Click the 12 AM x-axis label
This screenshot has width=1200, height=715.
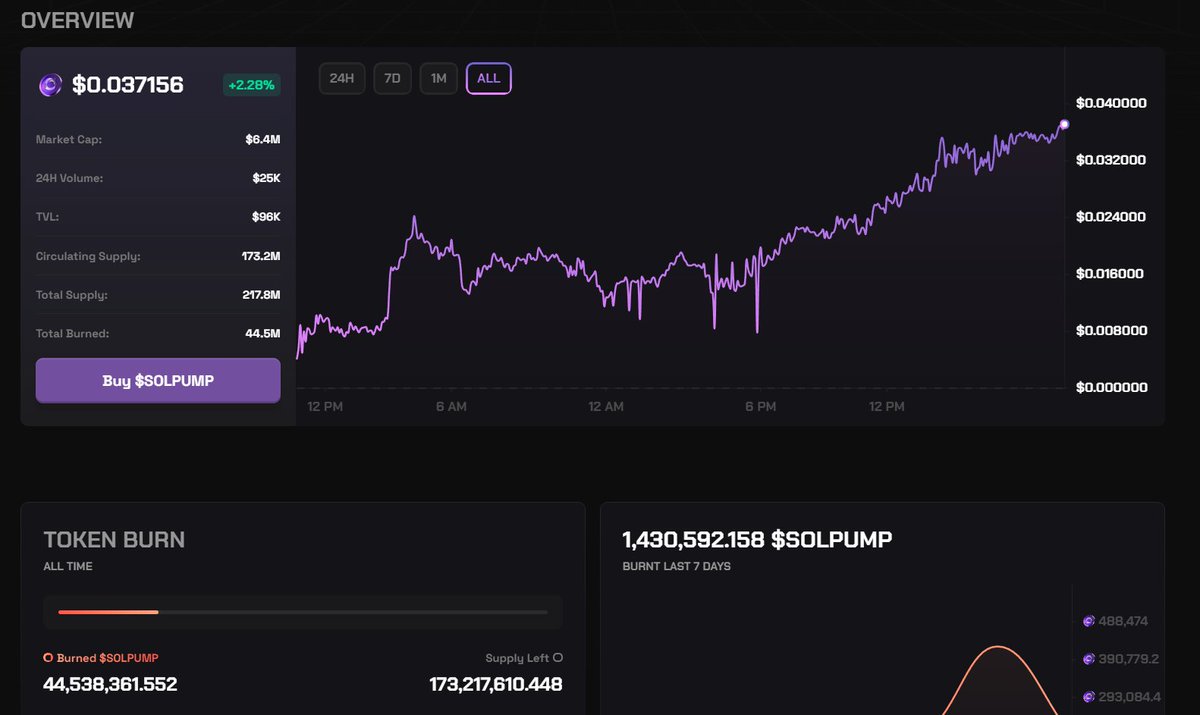606,407
